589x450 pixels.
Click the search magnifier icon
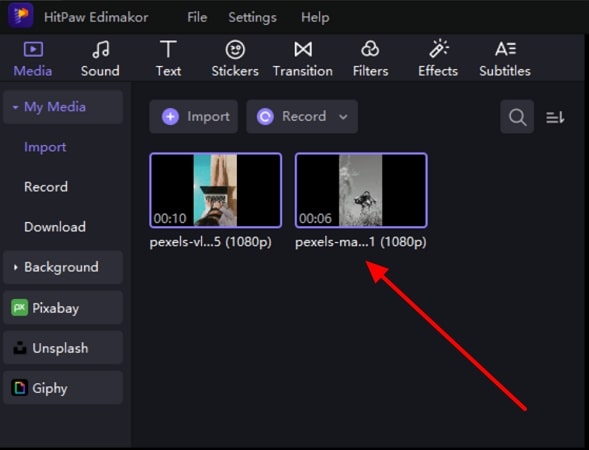[517, 117]
